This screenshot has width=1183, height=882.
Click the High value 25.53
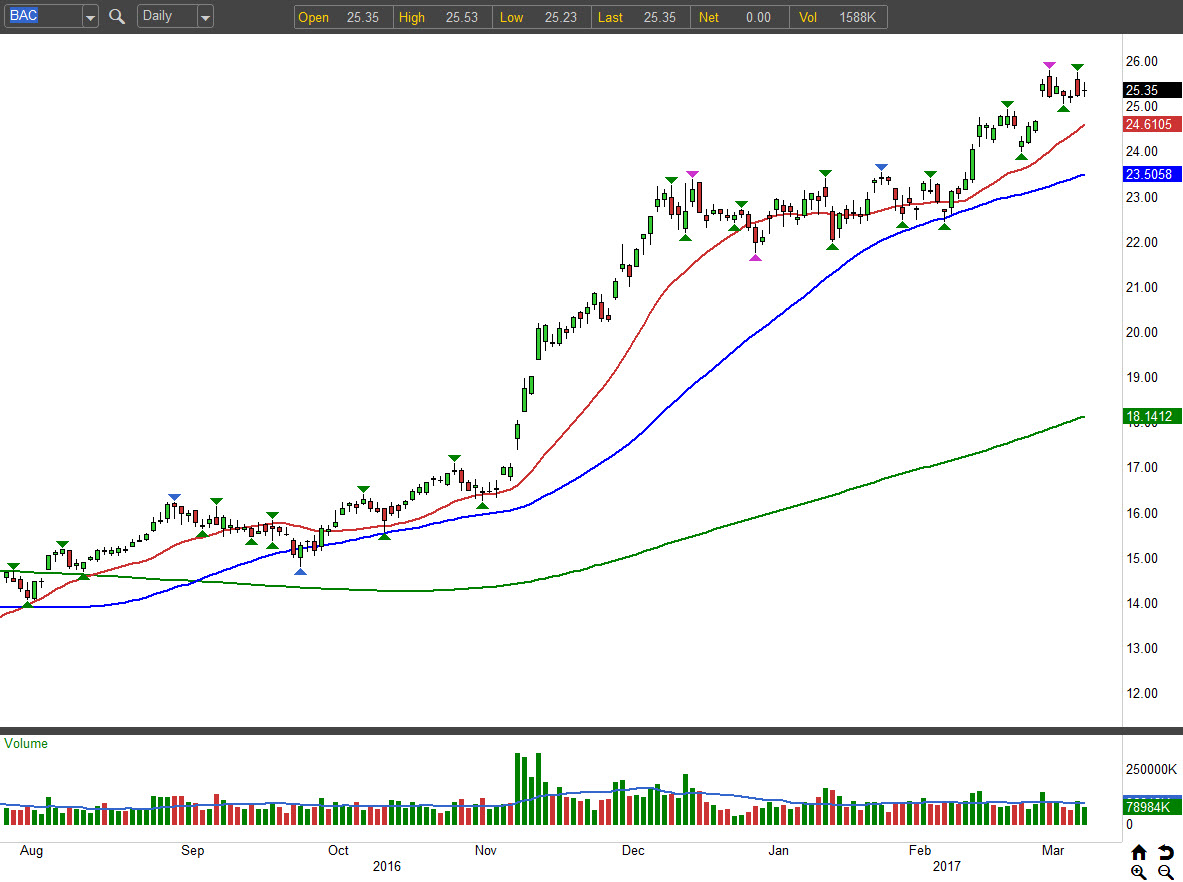click(462, 17)
